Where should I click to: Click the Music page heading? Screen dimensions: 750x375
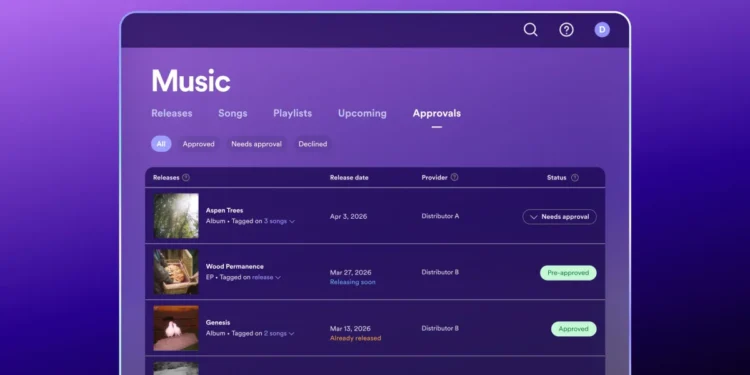click(191, 81)
